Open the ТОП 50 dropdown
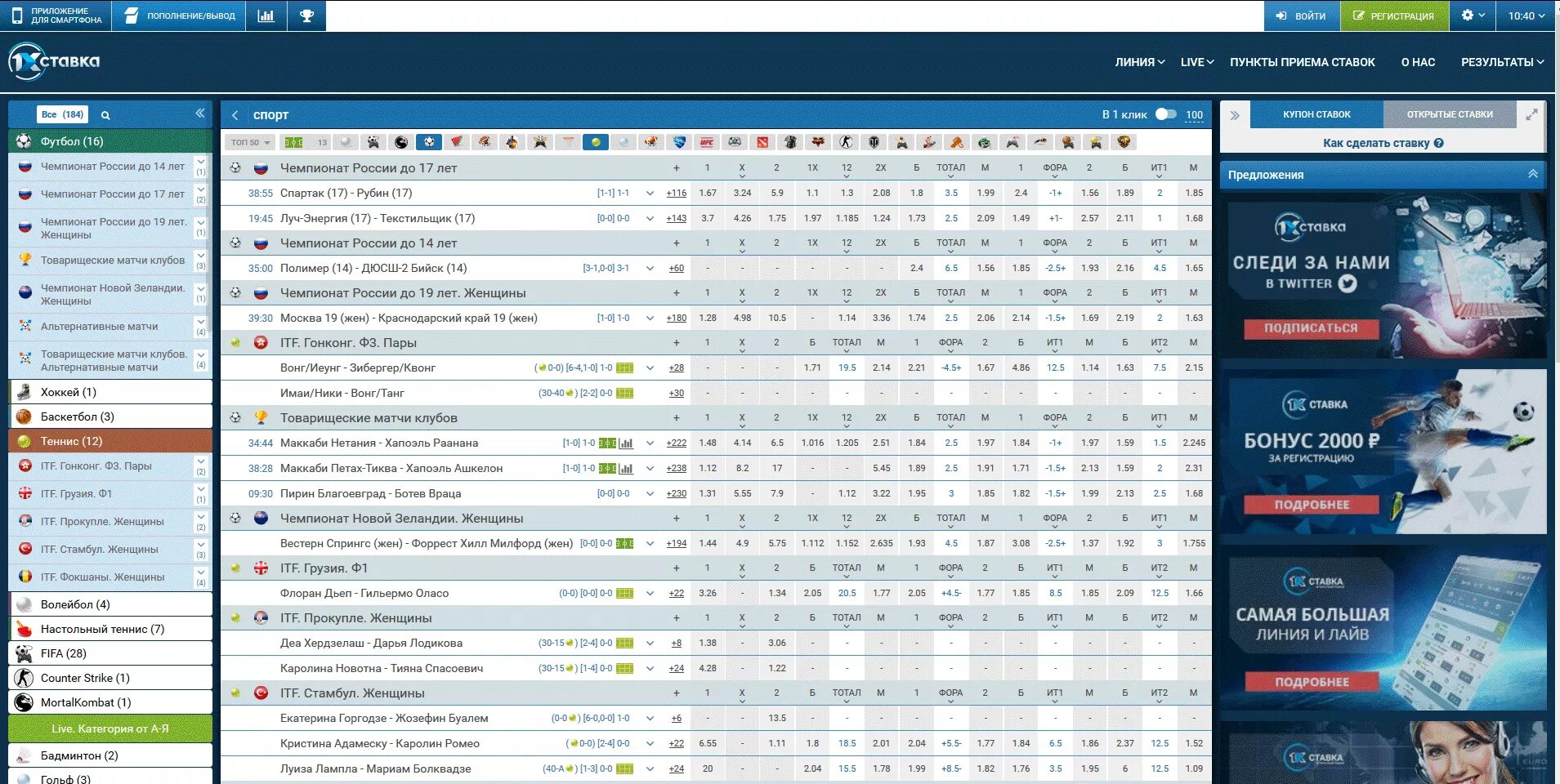 click(250, 142)
